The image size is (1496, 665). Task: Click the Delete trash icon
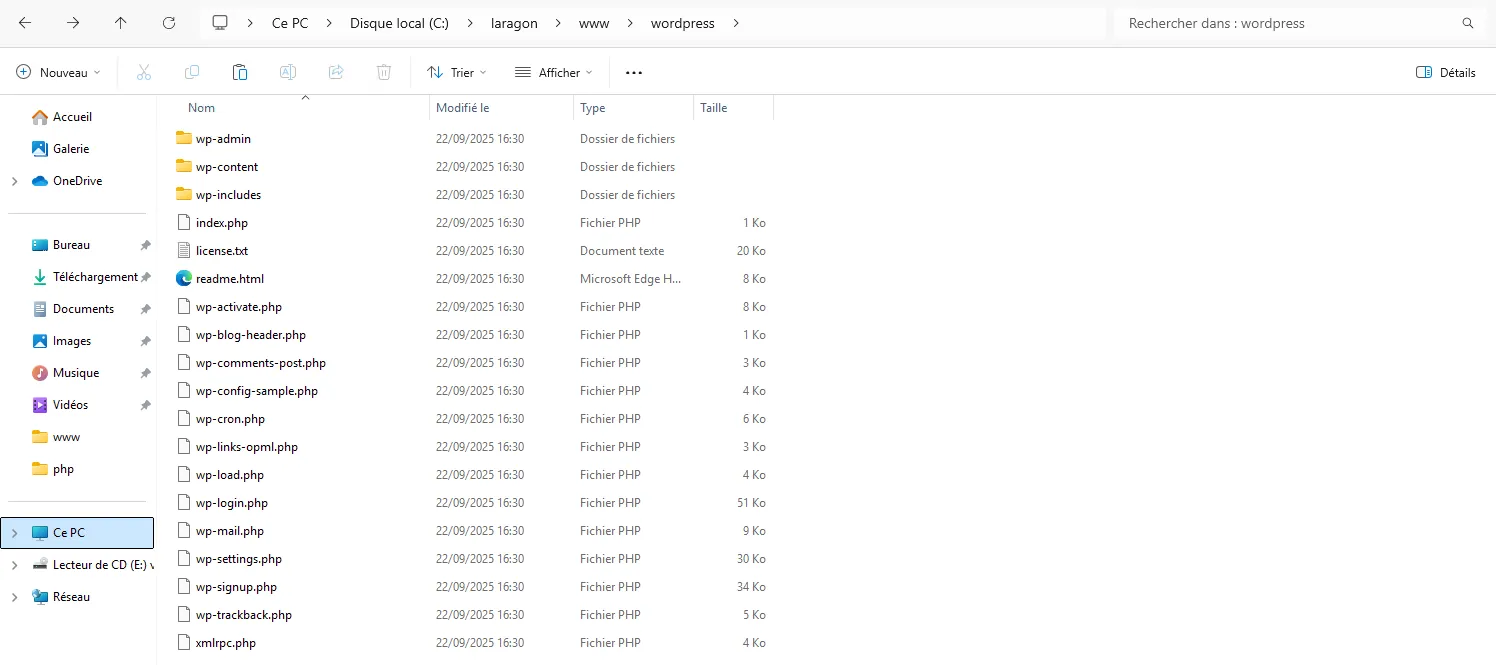click(384, 72)
